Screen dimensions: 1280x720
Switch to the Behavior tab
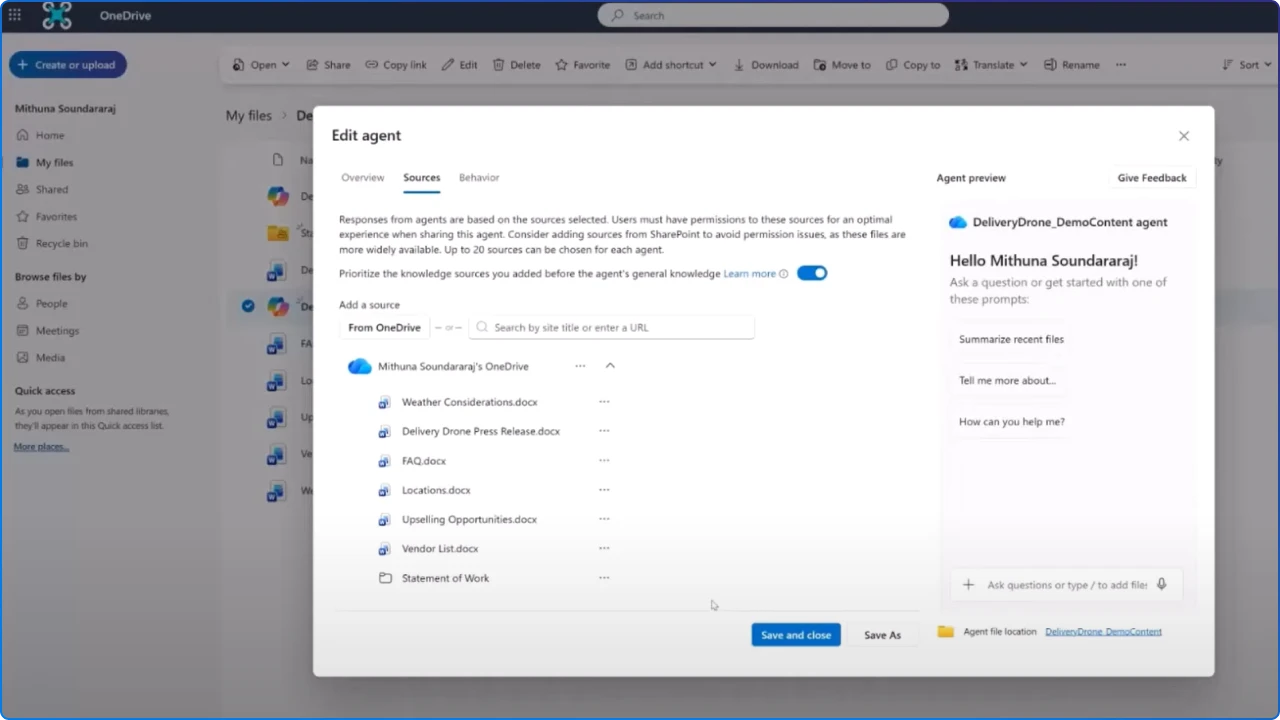478,177
